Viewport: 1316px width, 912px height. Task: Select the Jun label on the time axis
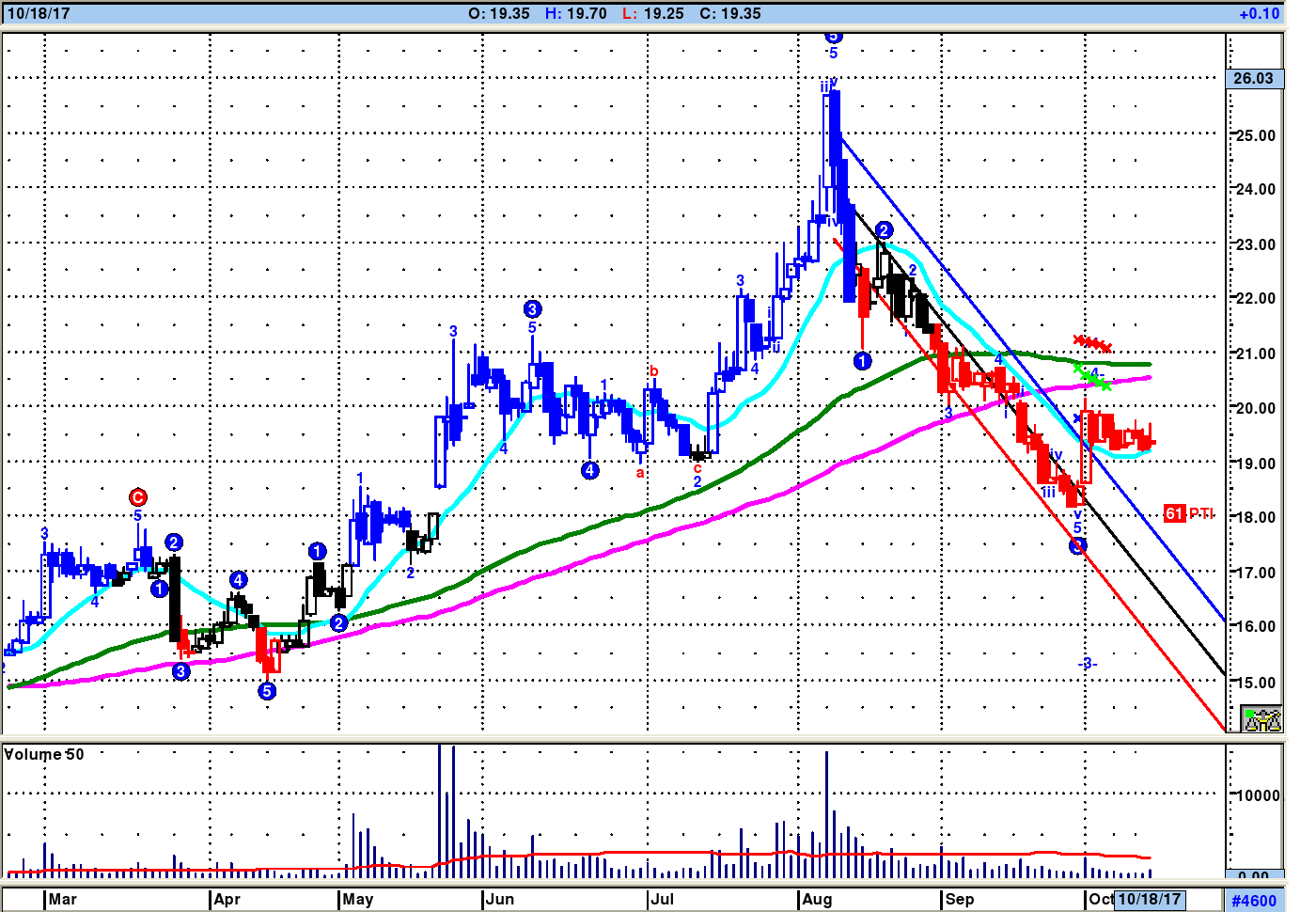coord(500,899)
